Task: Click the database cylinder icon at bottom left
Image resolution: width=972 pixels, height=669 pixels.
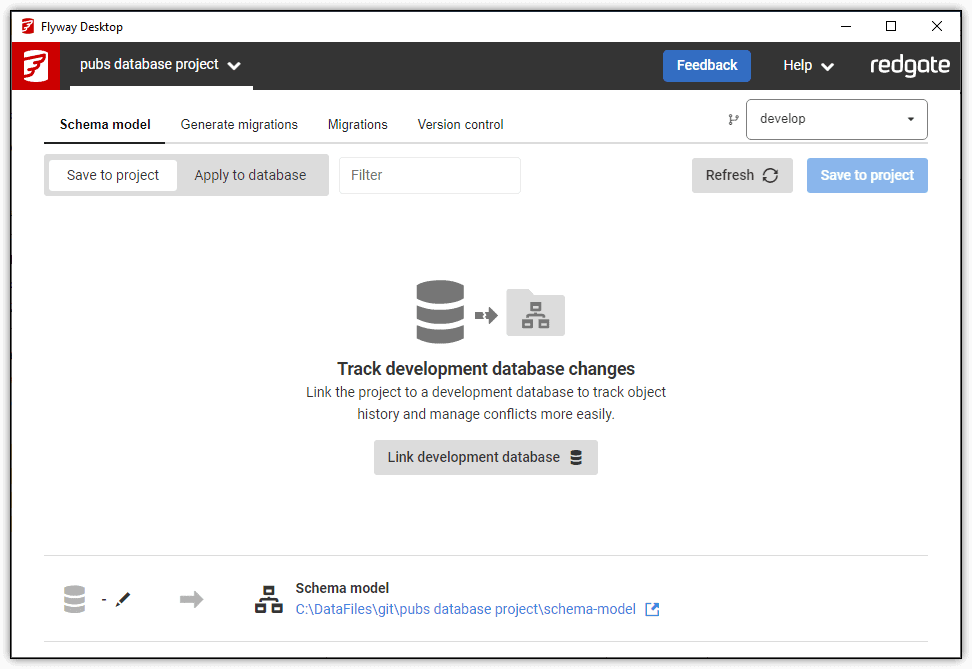Action: tap(74, 599)
